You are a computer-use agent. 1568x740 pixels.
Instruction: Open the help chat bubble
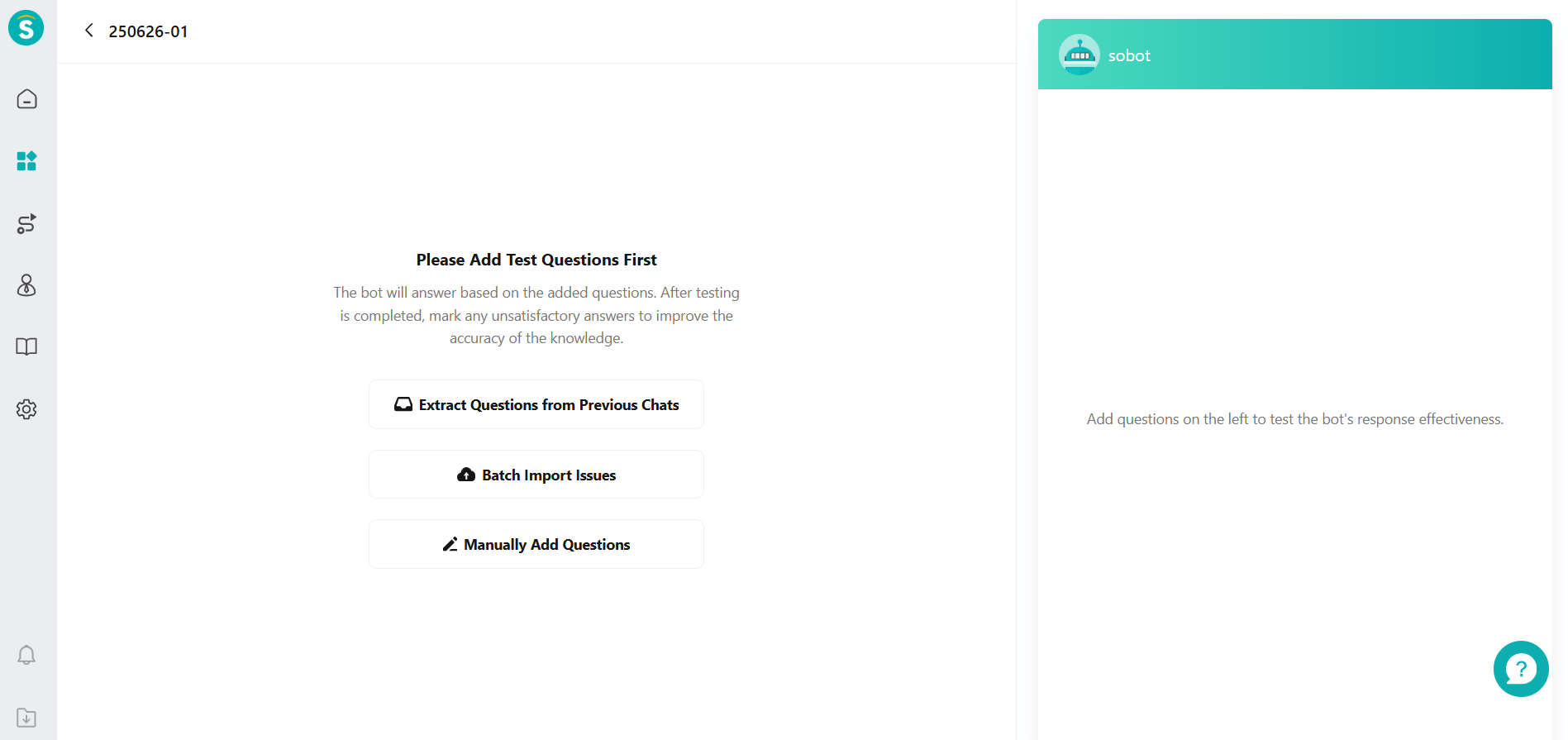click(x=1521, y=669)
